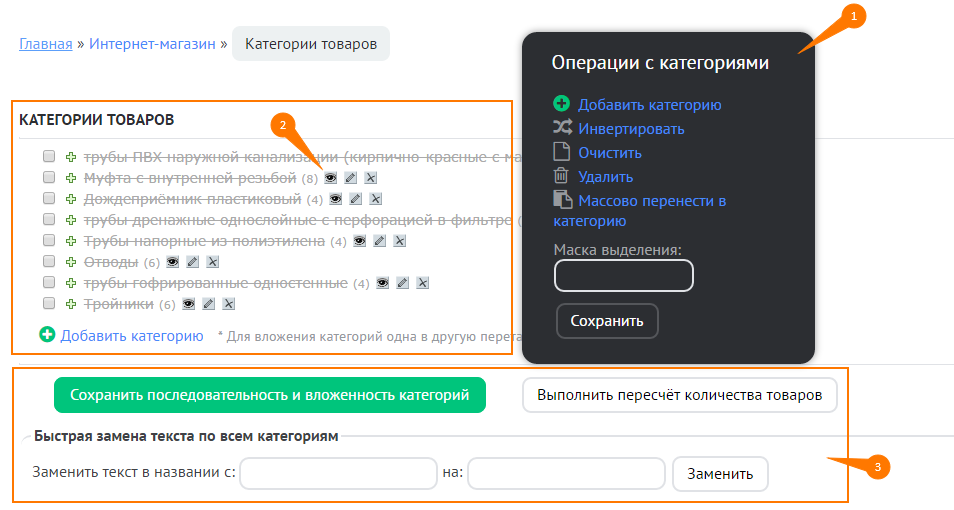The height and width of the screenshot is (510, 954).
Task: Click edit pencil icon for Отводы category
Action: click(193, 262)
